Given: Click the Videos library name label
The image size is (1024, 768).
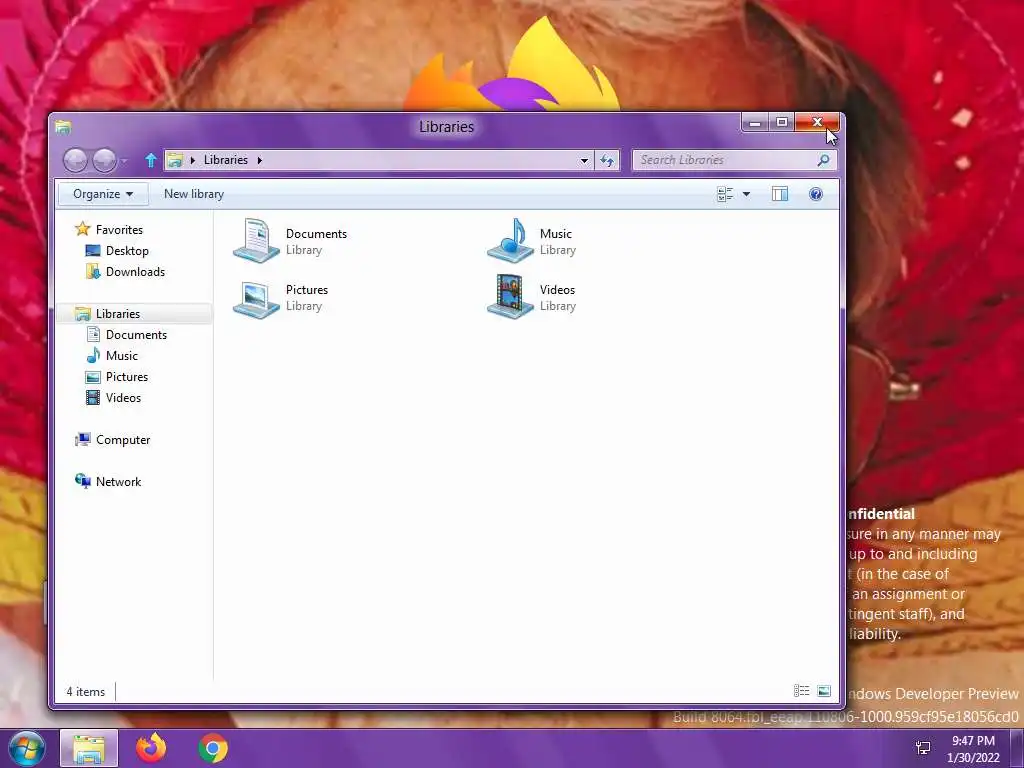Looking at the screenshot, I should pos(557,290).
